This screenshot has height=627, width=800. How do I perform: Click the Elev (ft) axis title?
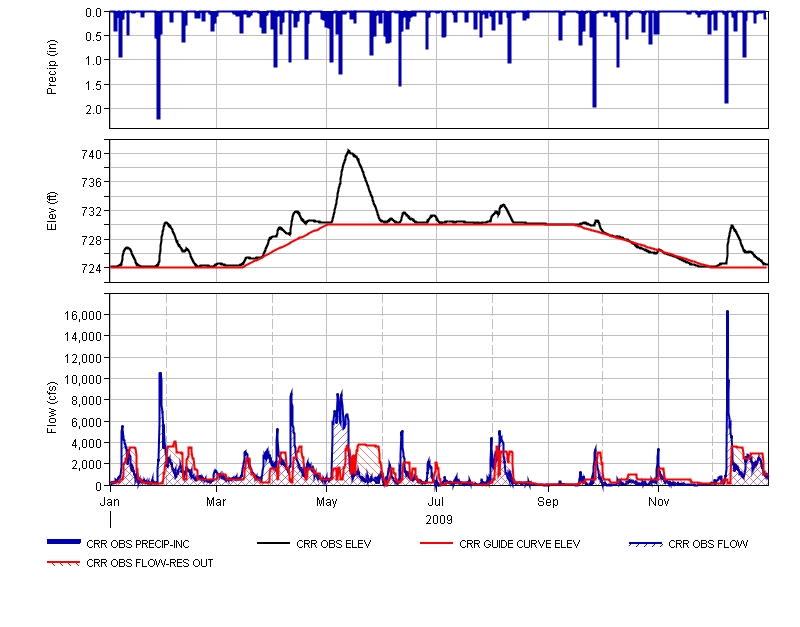(x=52, y=211)
